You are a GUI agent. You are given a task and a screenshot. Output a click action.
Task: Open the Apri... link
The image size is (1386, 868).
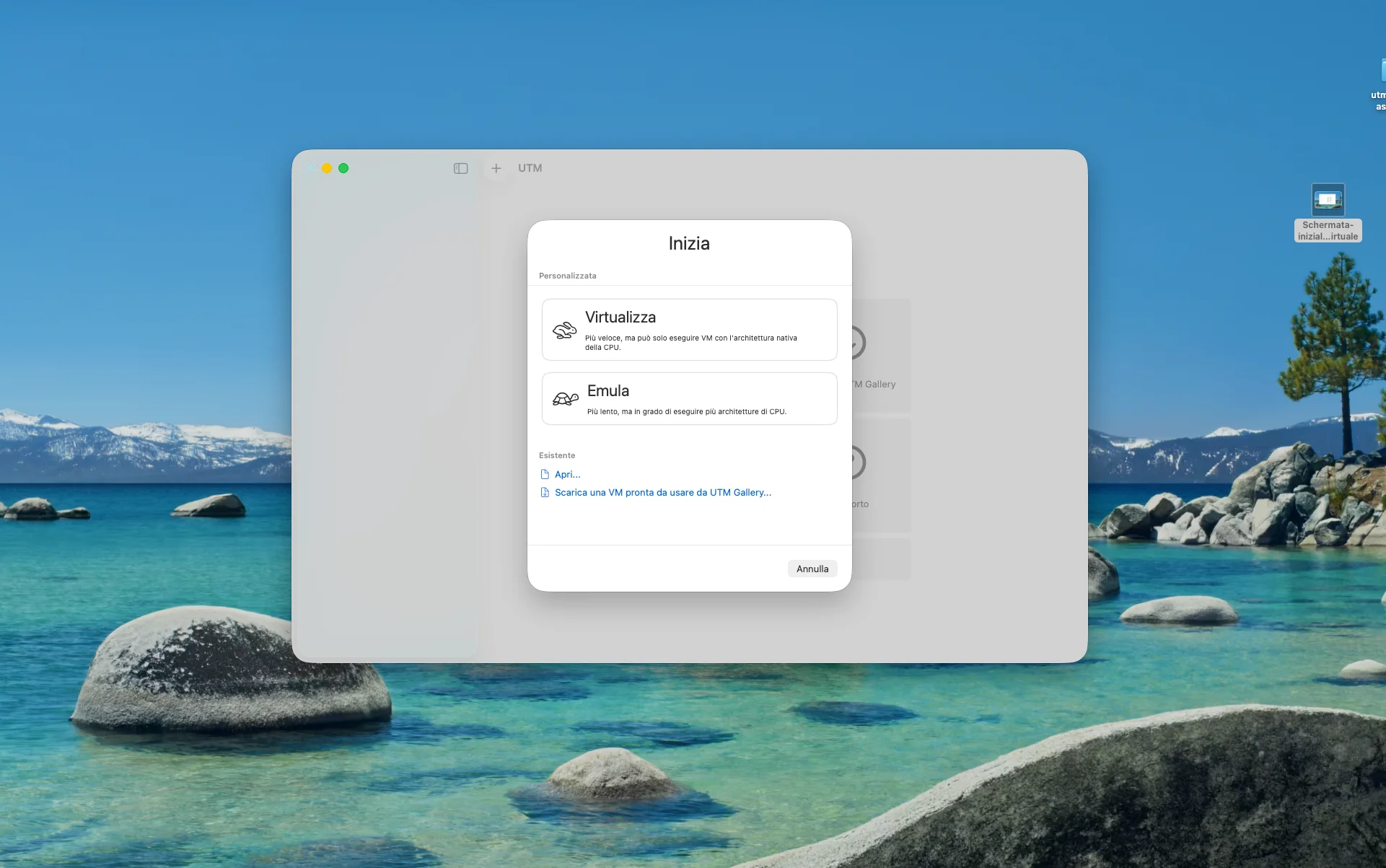click(568, 473)
